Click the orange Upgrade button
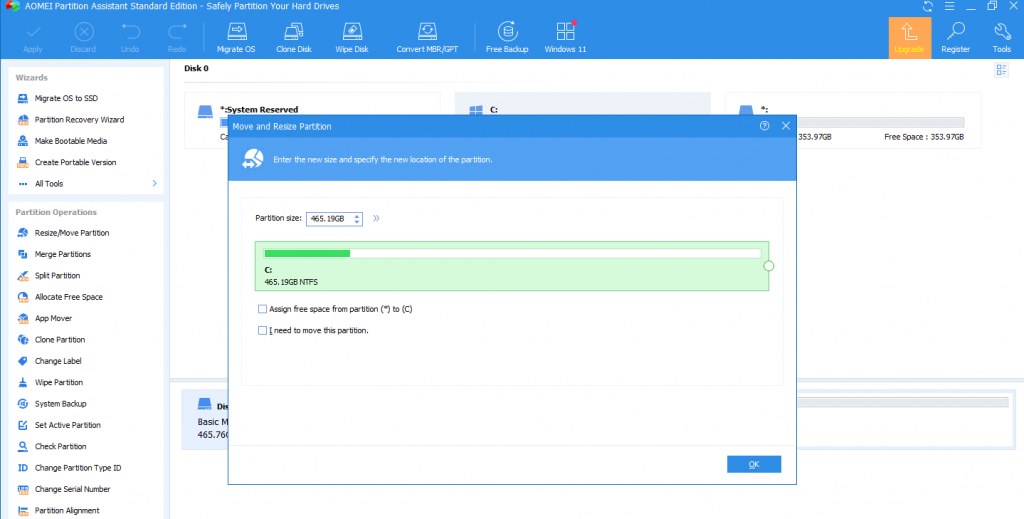This screenshot has width=1024, height=519. click(x=909, y=38)
